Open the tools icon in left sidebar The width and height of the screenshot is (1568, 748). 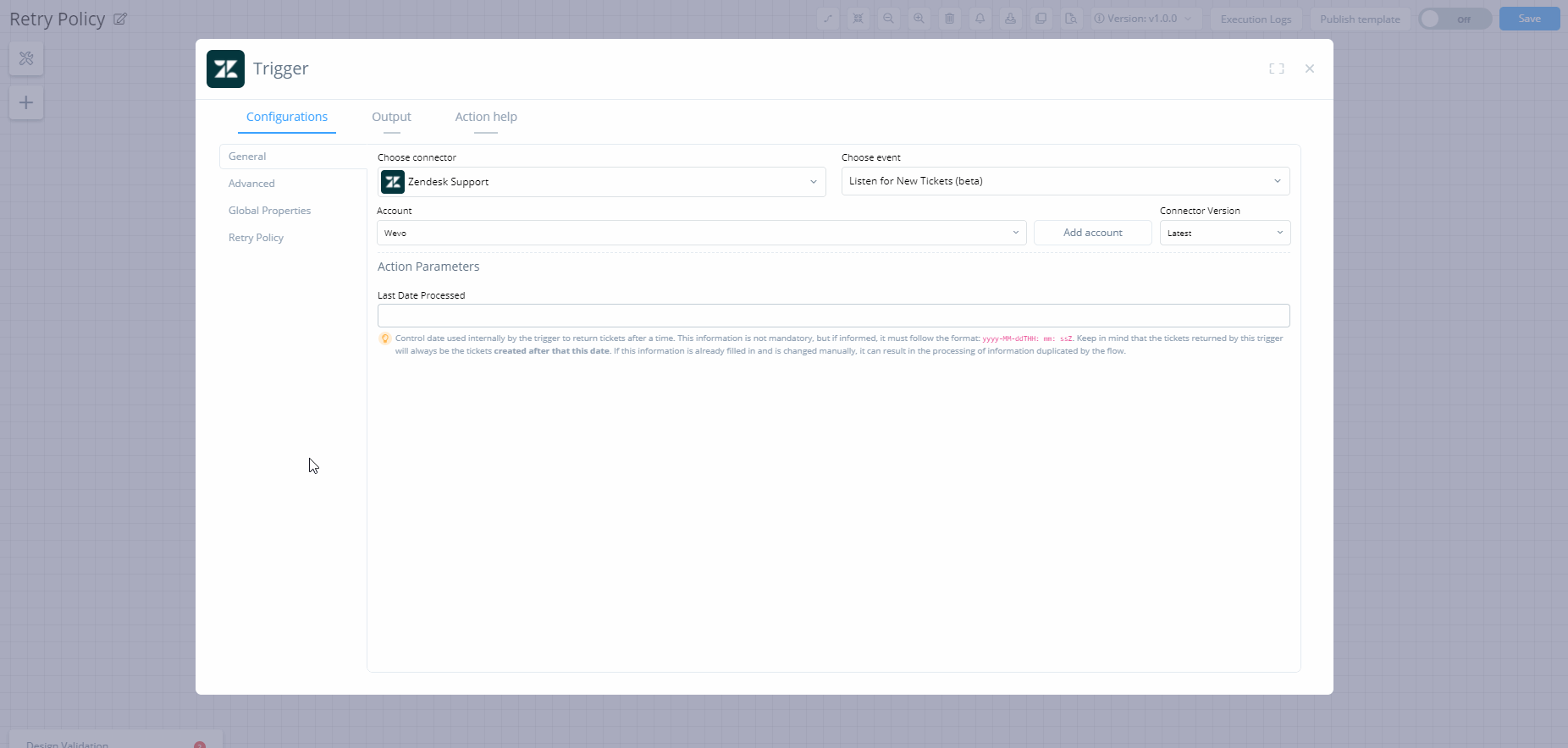pyautogui.click(x=26, y=58)
